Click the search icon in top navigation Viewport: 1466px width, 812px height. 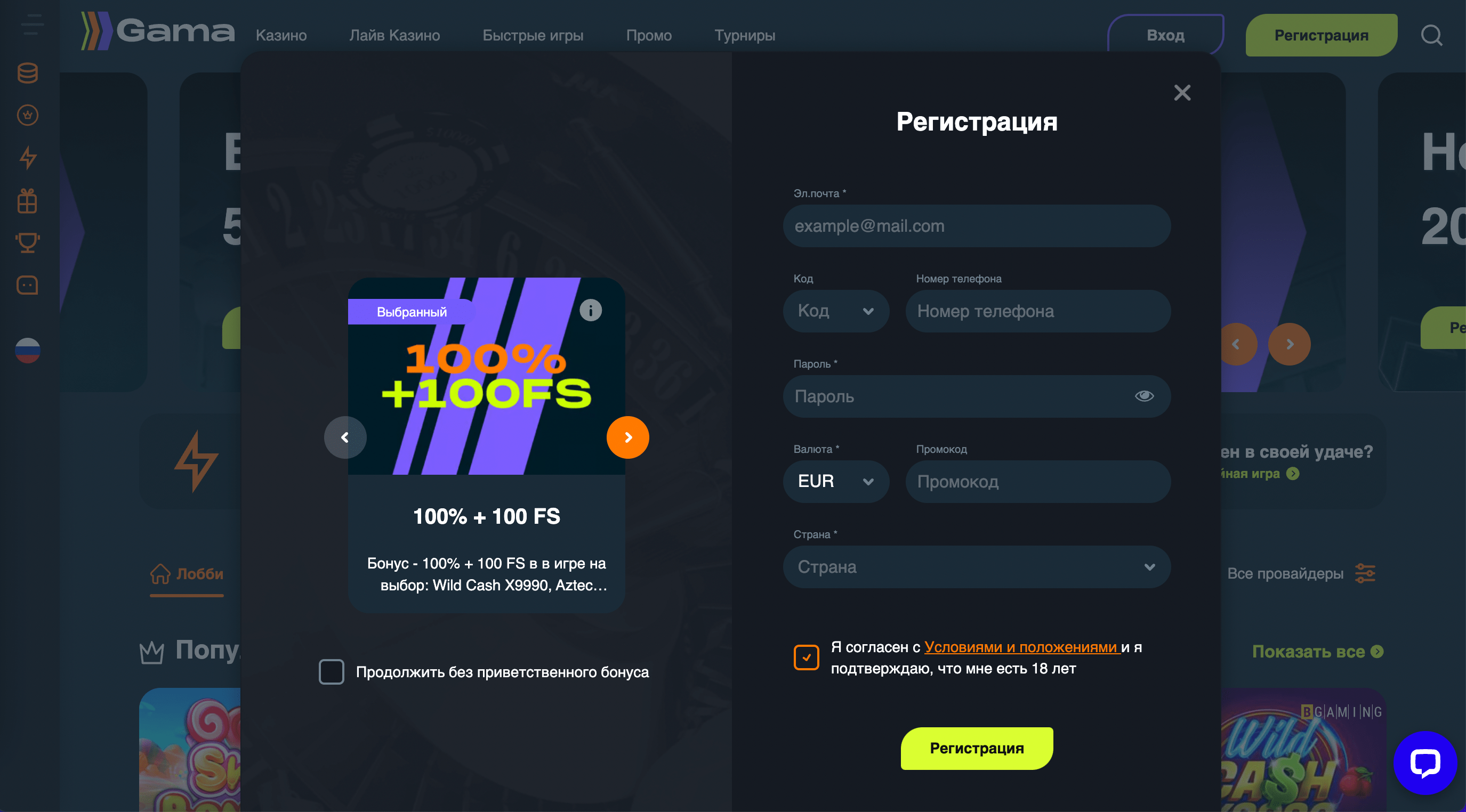coord(1431,35)
